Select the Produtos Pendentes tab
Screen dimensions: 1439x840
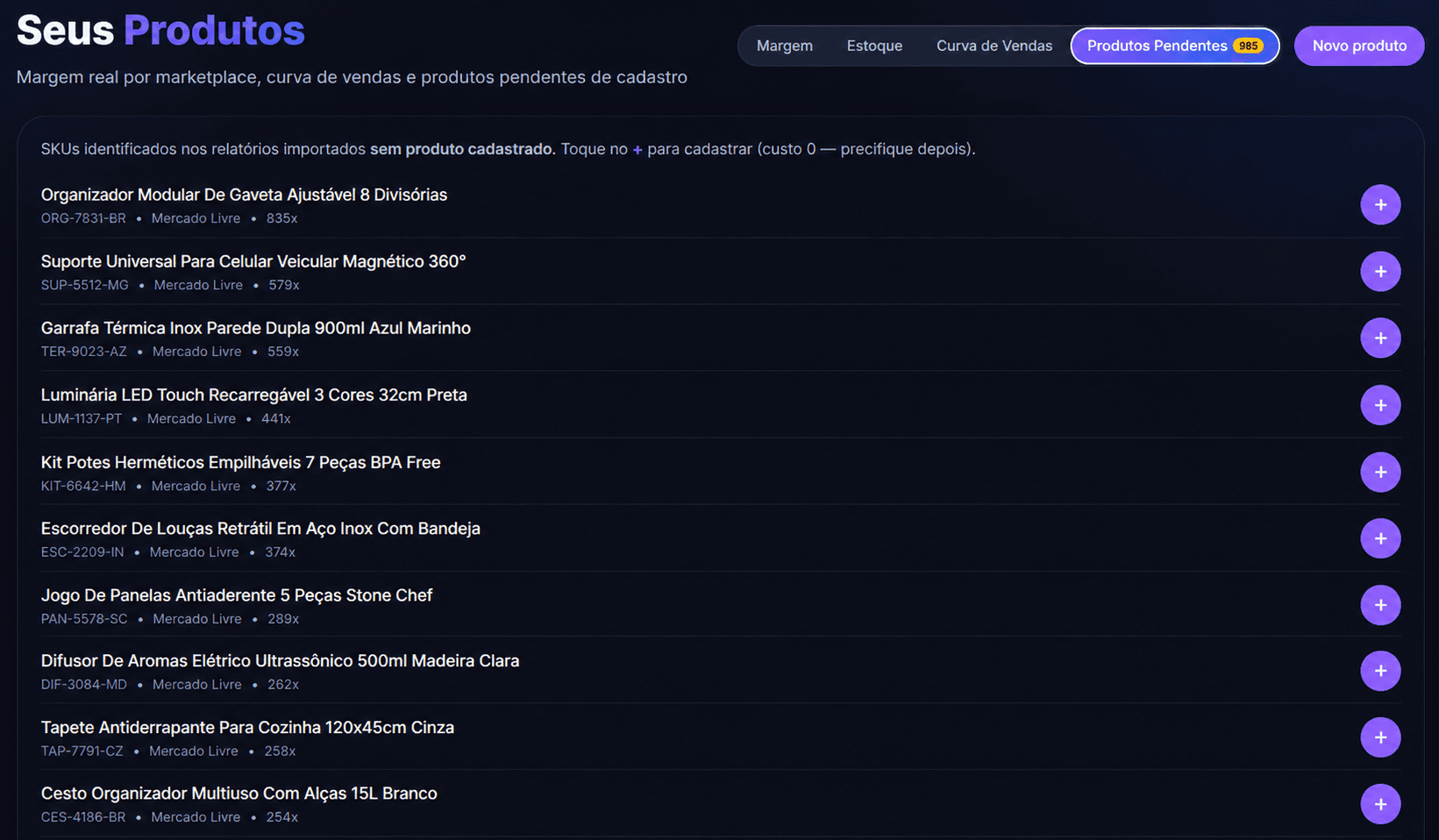click(1175, 46)
